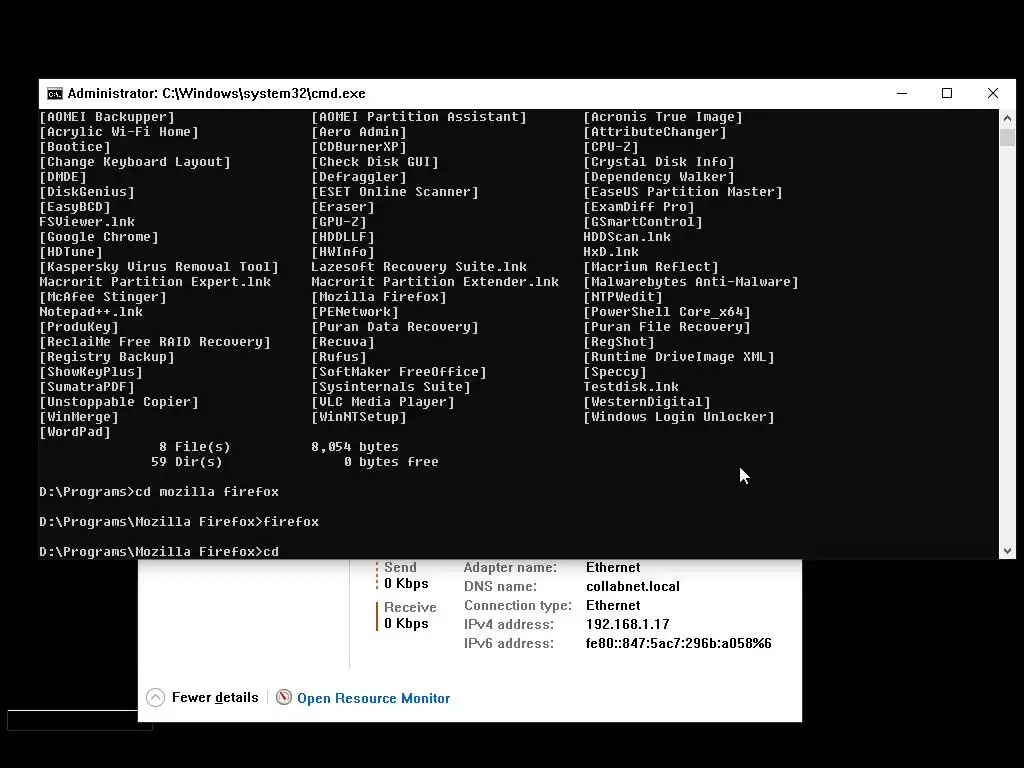Click the [Bootice] entry
The width and height of the screenshot is (1024, 768).
(75, 147)
